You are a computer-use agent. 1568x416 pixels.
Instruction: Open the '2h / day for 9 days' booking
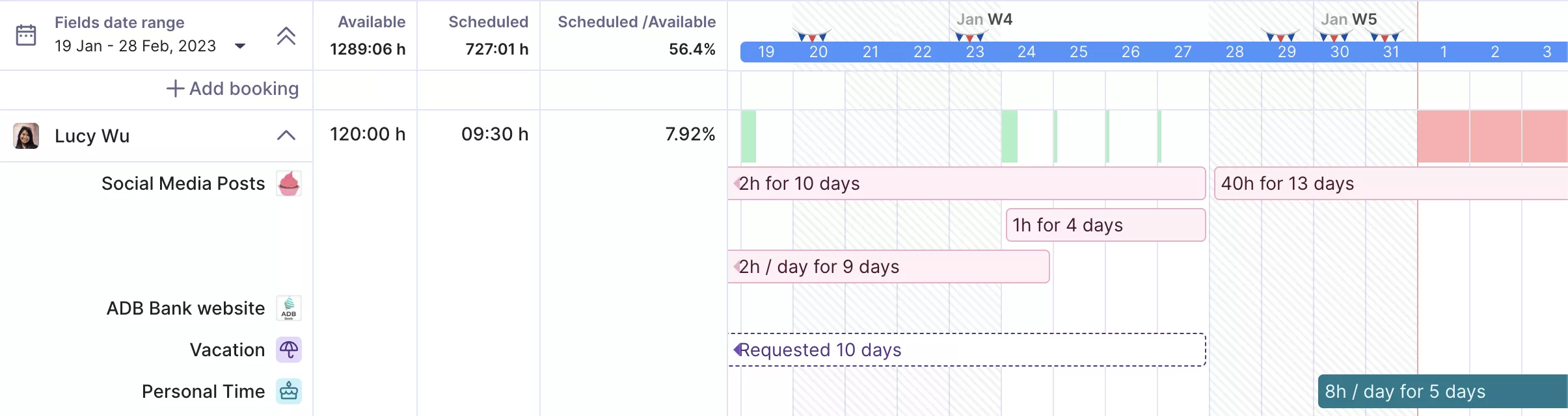tap(889, 266)
